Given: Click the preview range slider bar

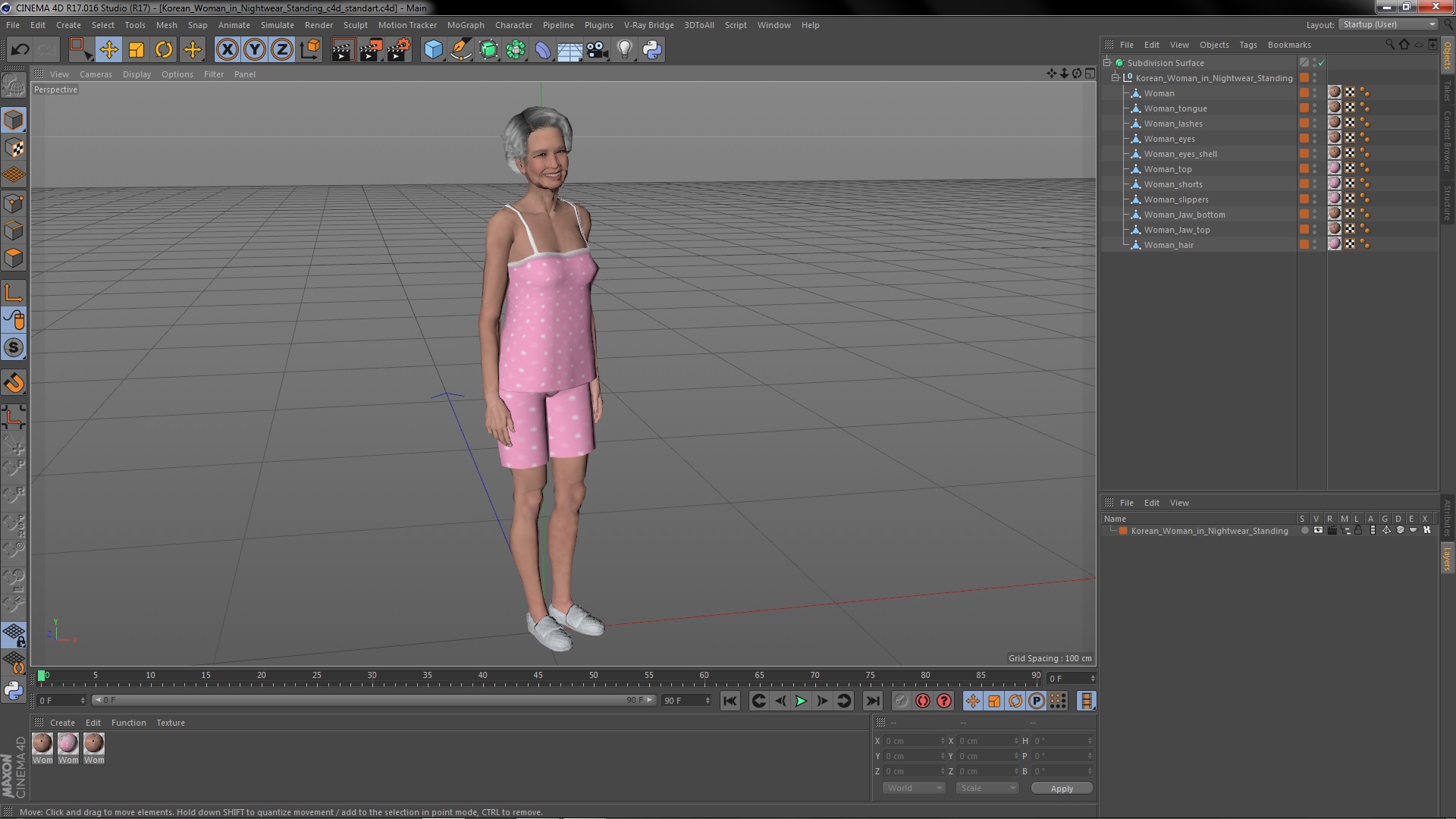Looking at the screenshot, I should coord(374,700).
